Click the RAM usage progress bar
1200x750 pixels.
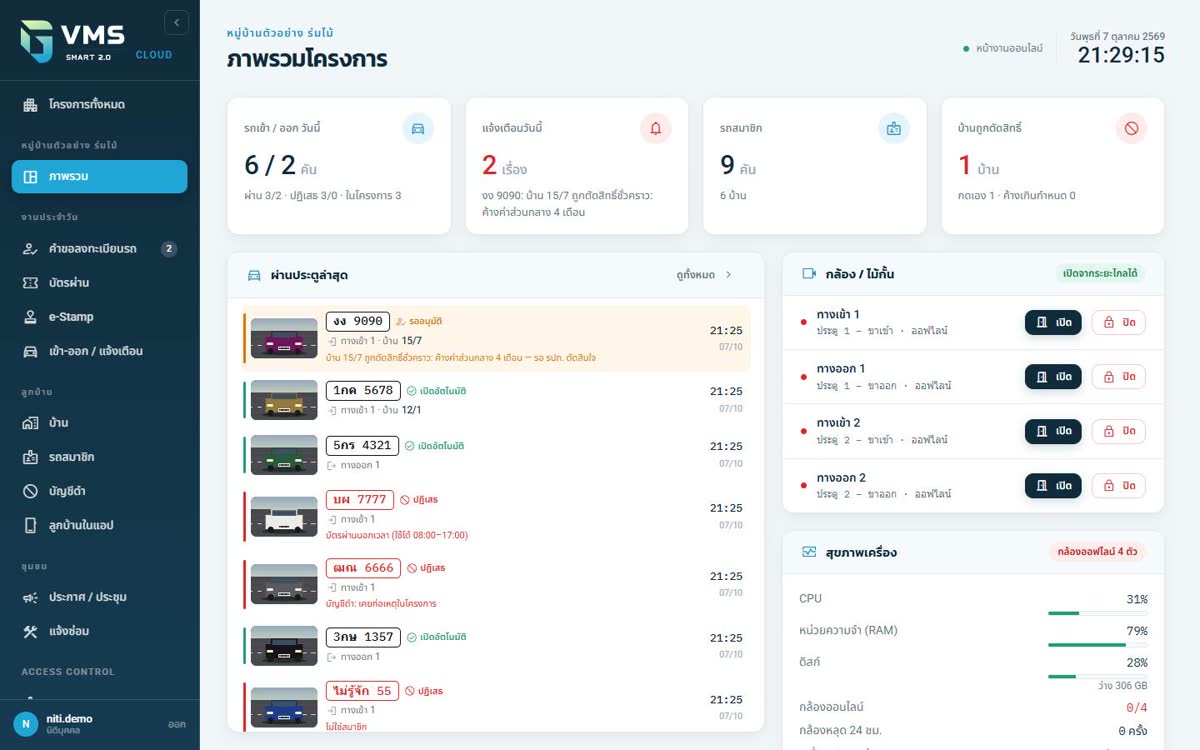[x=1098, y=645]
